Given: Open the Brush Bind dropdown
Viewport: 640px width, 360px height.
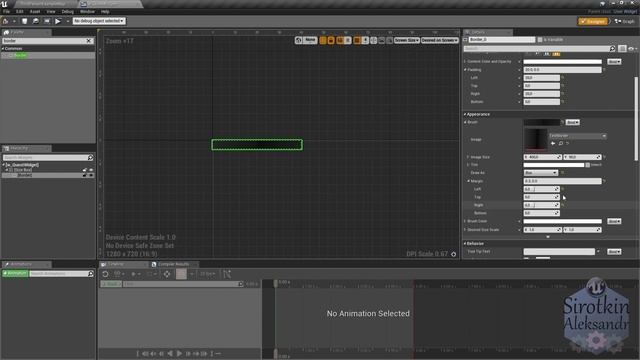Looking at the screenshot, I should coord(572,122).
